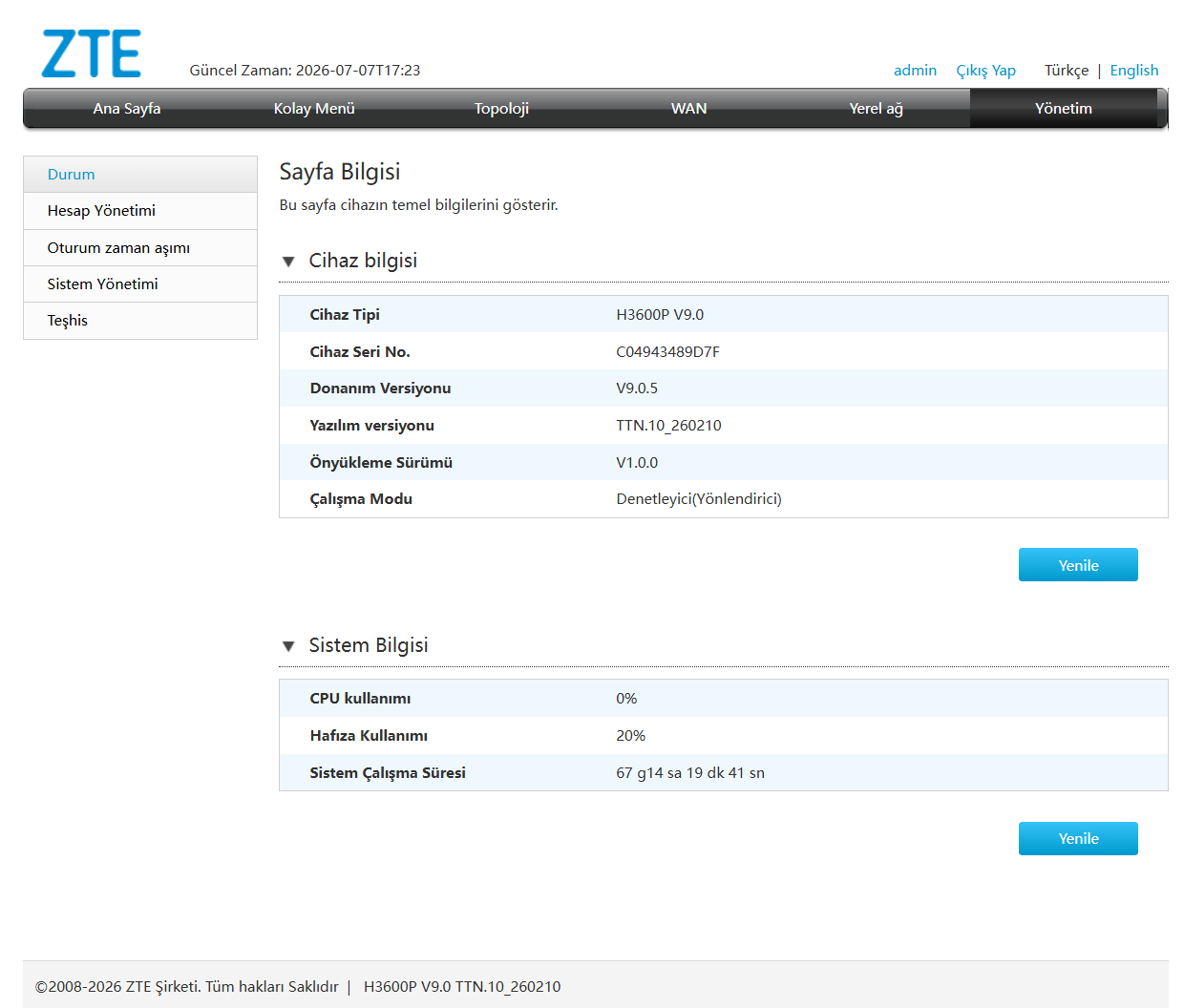The image size is (1184, 1008).
Task: Click hardware version value V9.0.5
Action: coord(637,388)
